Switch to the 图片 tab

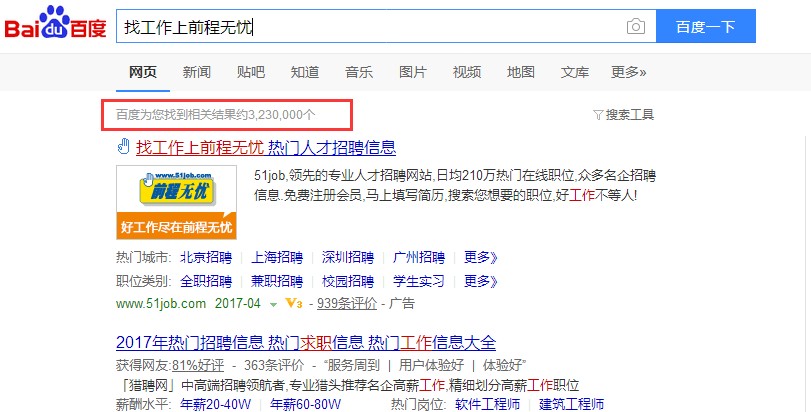coord(413,72)
